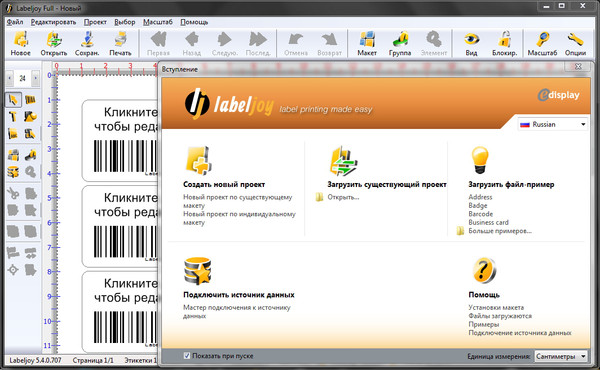Open a project with Открыть toolbar icon
This screenshot has width=600, height=370.
click(54, 44)
